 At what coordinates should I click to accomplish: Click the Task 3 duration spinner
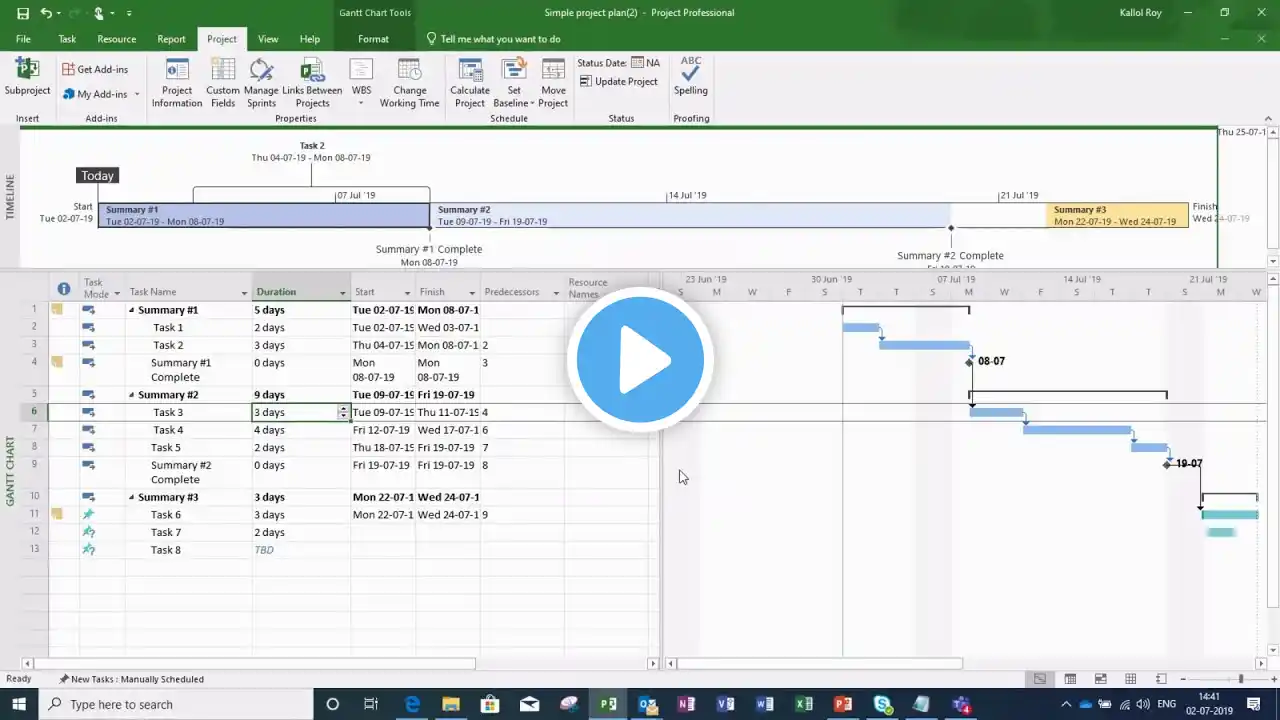344,412
